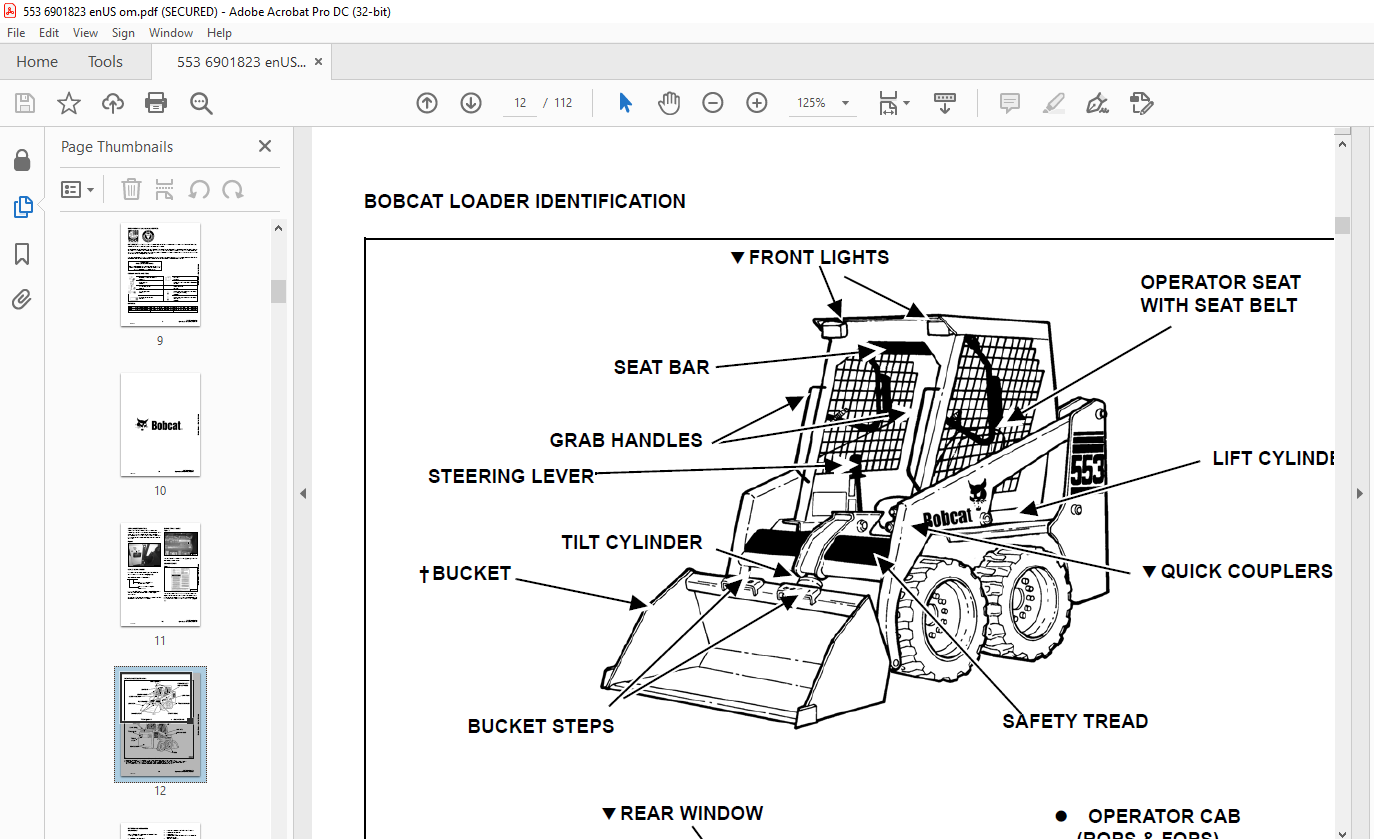Click the FRONT LIGHTS label
The image size is (1374, 839).
point(819,257)
